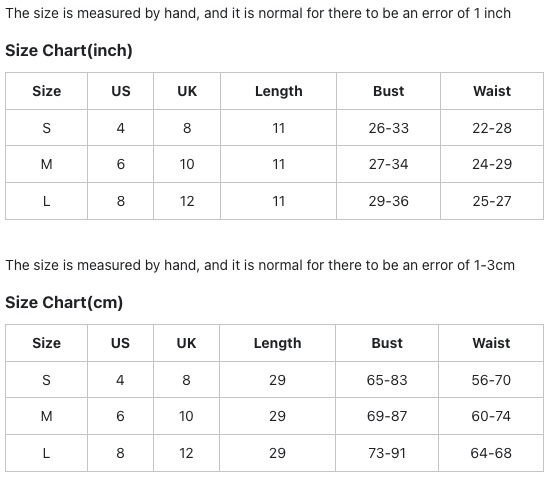Click the Size Chart(inch) heading
This screenshot has width=553, height=479.
point(69,50)
